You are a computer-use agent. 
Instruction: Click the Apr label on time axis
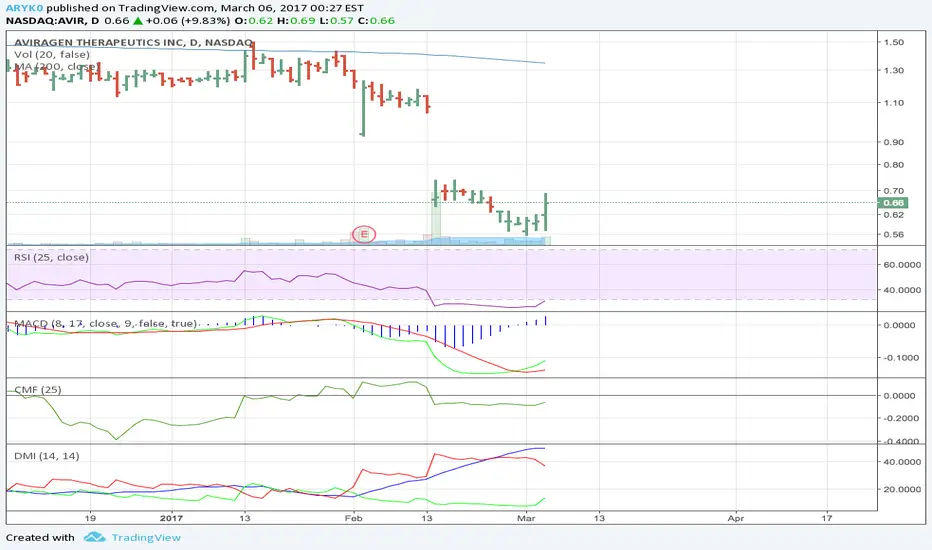point(736,518)
